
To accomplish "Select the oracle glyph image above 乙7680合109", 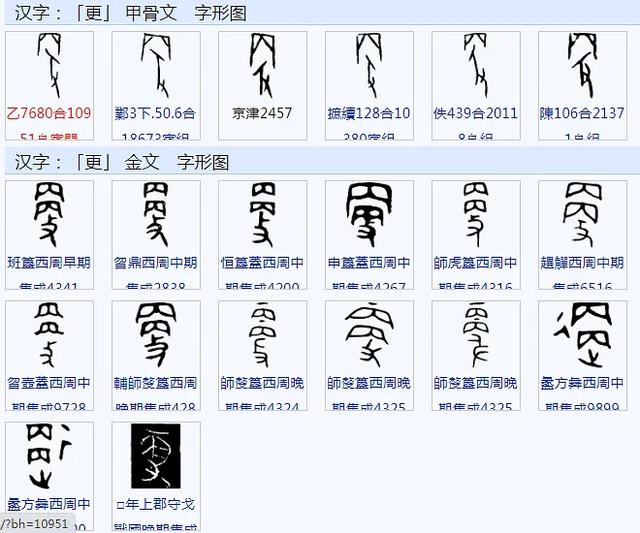I will tap(50, 66).
